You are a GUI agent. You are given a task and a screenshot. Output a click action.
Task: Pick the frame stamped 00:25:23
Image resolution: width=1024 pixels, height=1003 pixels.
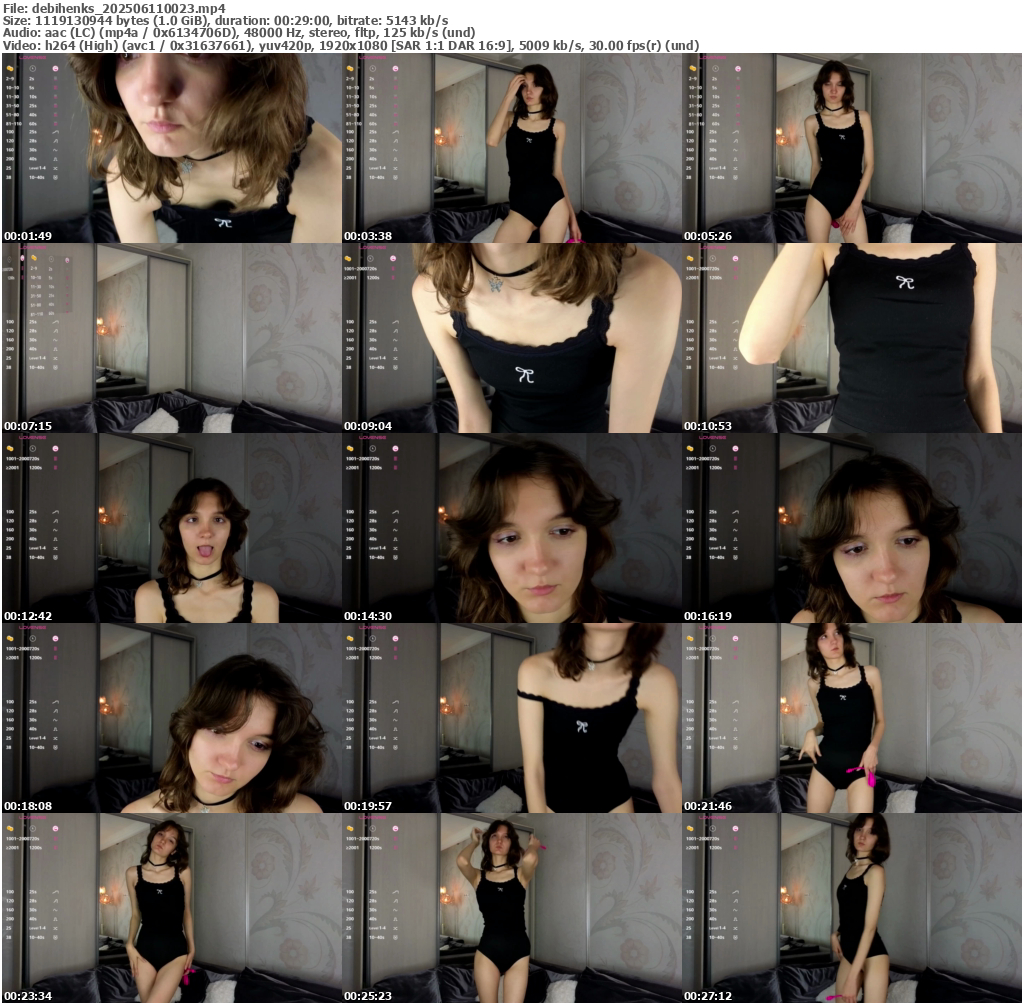pos(512,908)
